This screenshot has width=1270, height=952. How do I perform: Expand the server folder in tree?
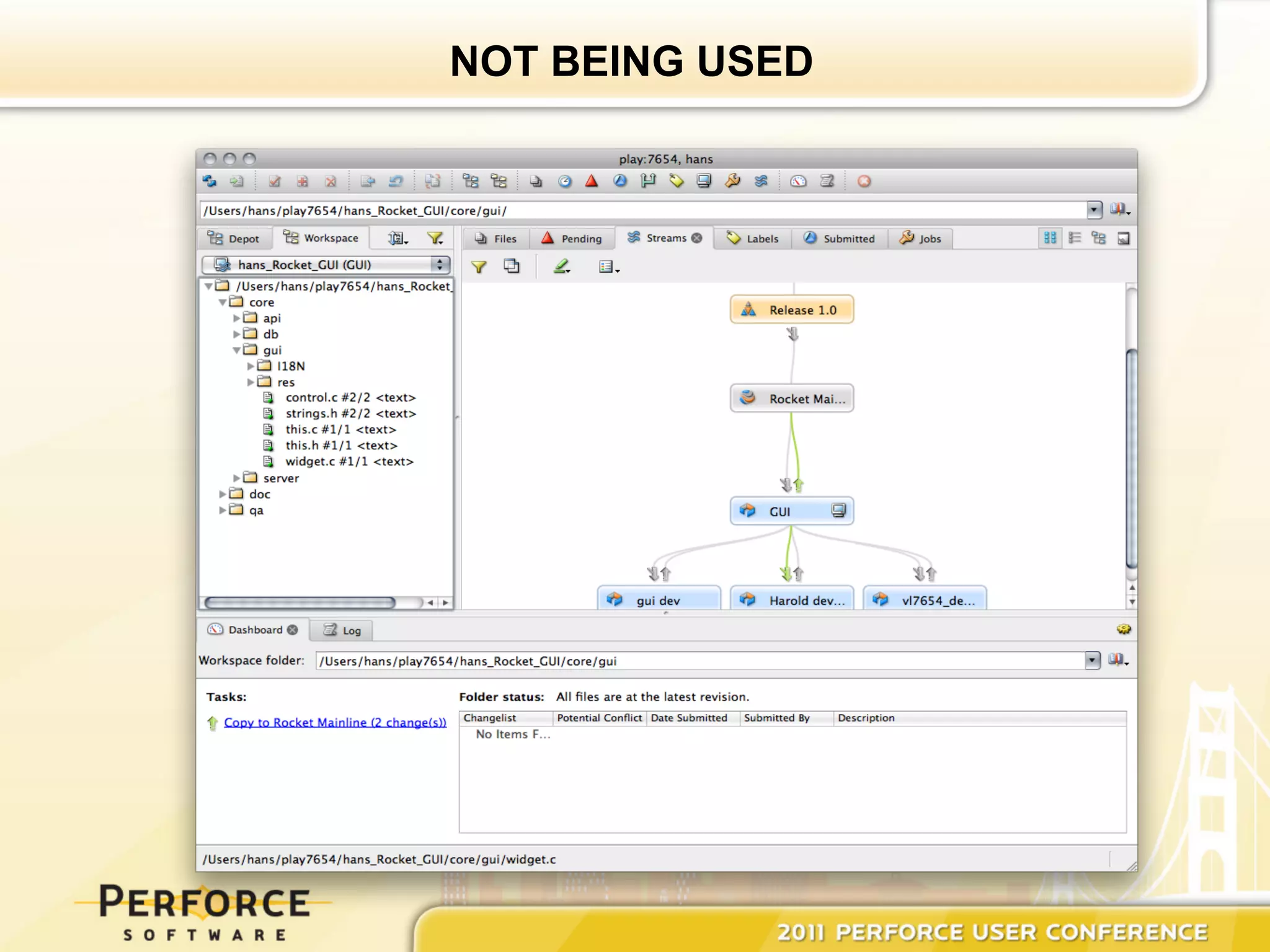point(236,478)
